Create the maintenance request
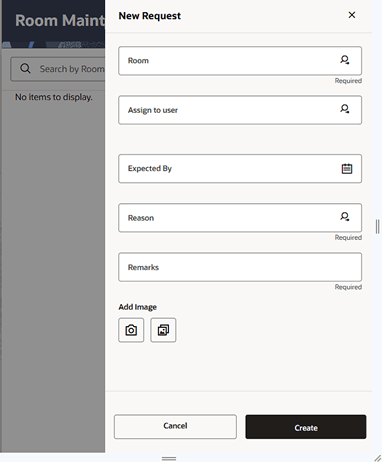 coord(306,427)
